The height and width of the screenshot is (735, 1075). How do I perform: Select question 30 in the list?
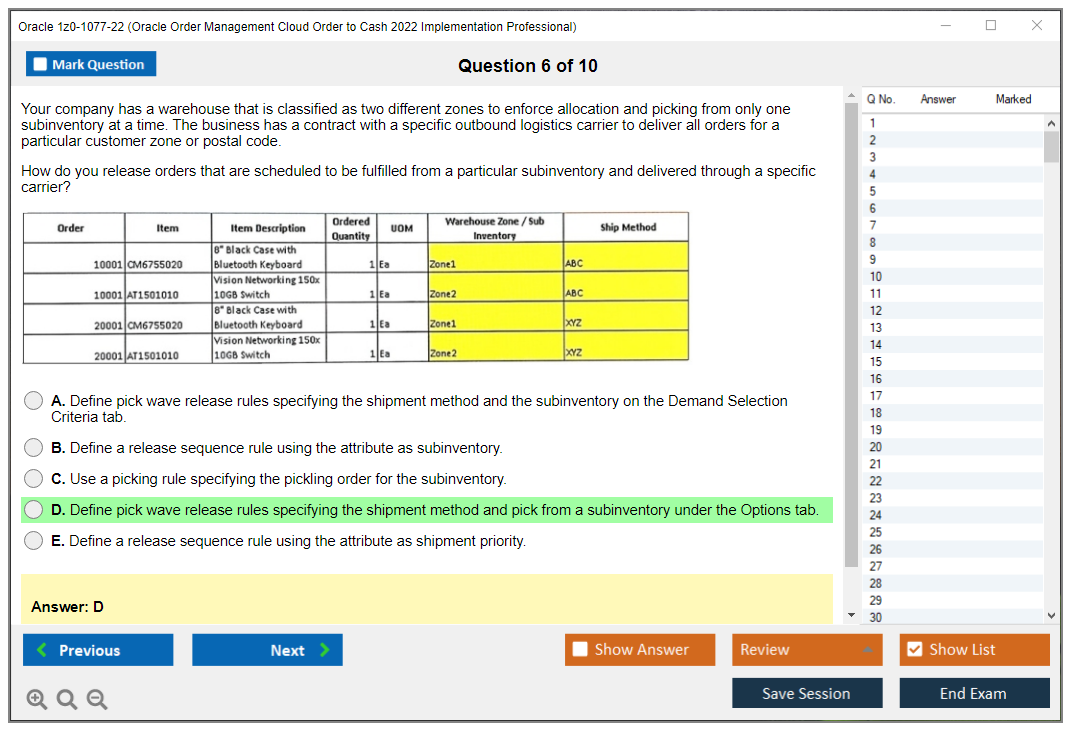coord(953,617)
